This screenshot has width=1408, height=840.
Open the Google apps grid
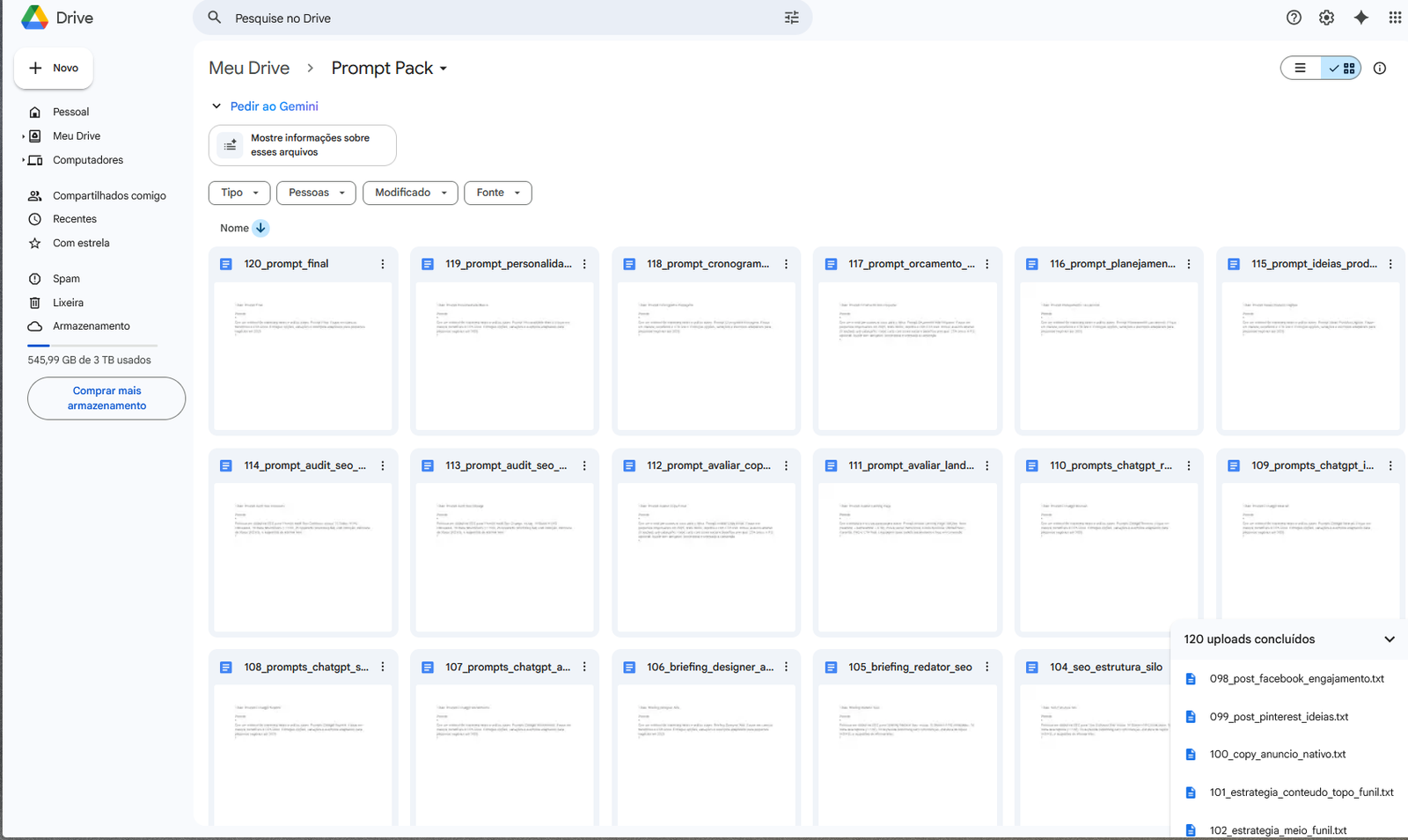point(1394,18)
